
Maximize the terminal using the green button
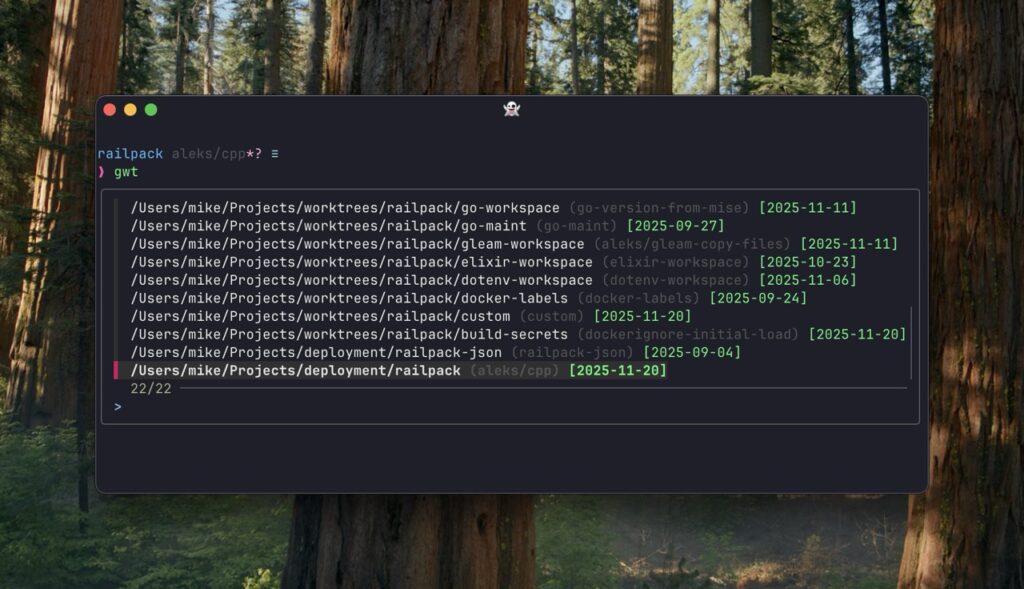click(151, 110)
